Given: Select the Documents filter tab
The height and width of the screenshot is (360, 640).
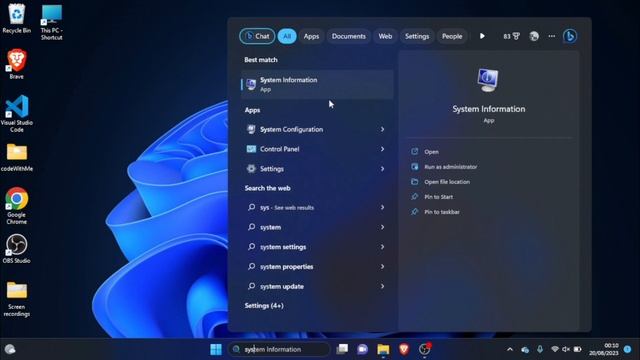Looking at the screenshot, I should (349, 36).
